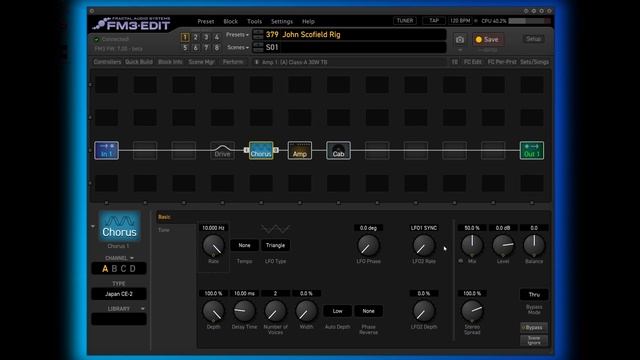640x360 pixels.
Task: Select the In 1 block on the grid
Action: click(107, 150)
